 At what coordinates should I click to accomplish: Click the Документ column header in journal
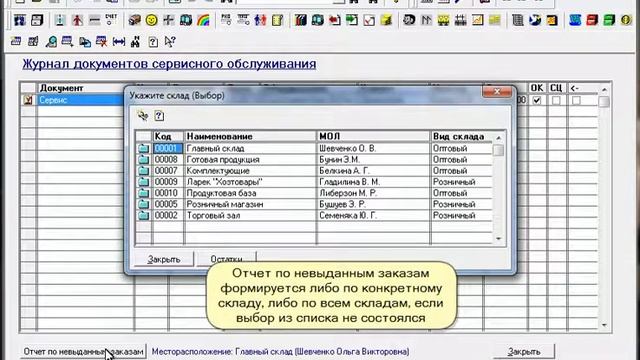click(x=86, y=88)
